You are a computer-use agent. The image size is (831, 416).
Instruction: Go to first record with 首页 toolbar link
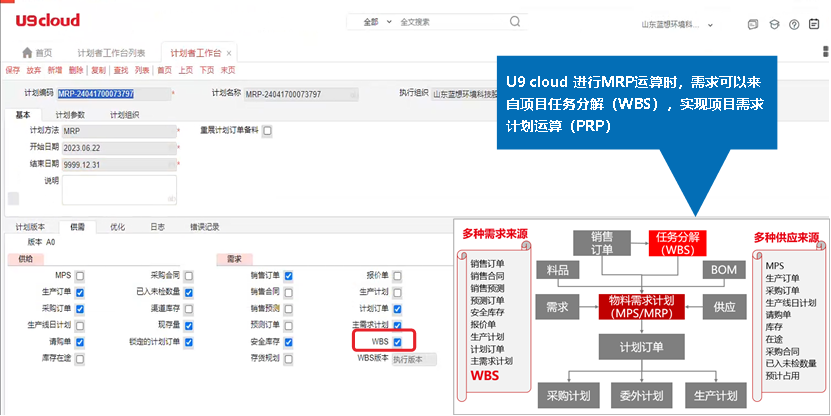point(164,70)
